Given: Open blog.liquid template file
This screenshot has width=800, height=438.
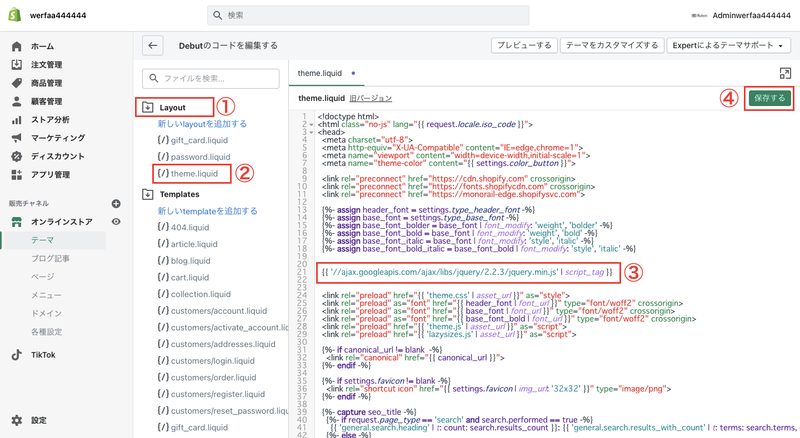Looking at the screenshot, I should click(x=184, y=261).
